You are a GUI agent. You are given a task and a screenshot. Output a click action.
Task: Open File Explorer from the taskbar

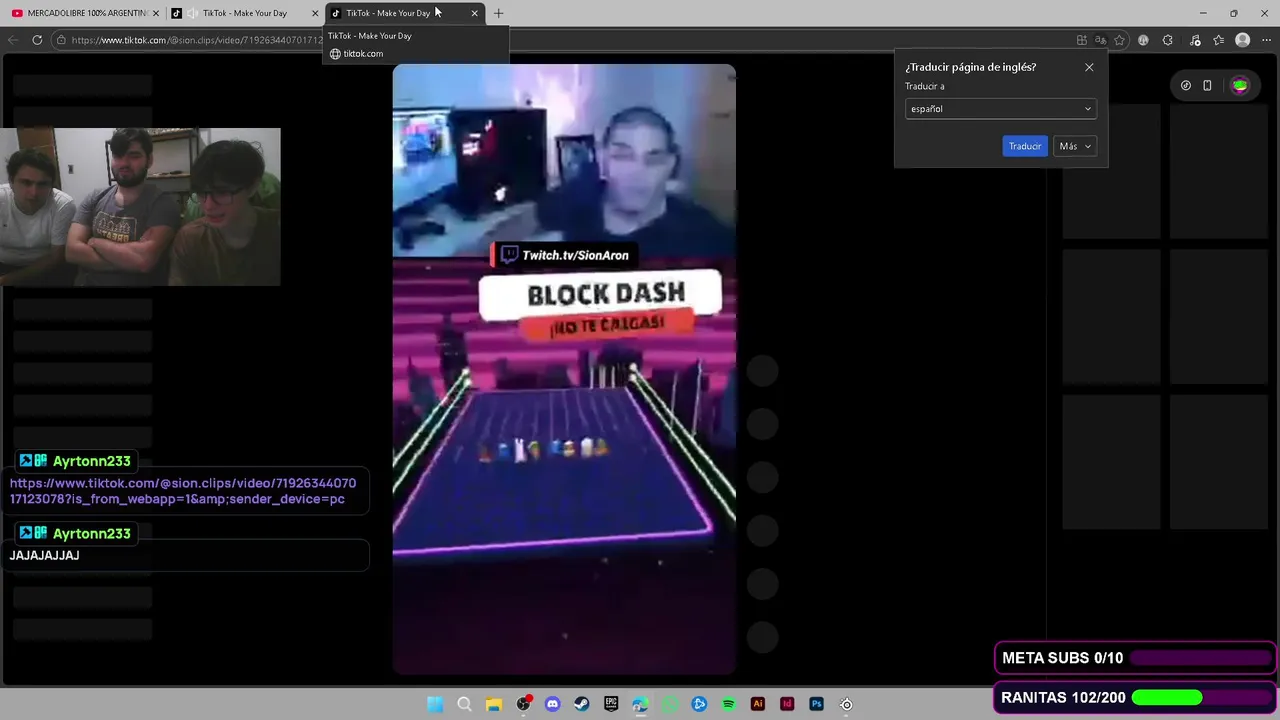coord(494,704)
